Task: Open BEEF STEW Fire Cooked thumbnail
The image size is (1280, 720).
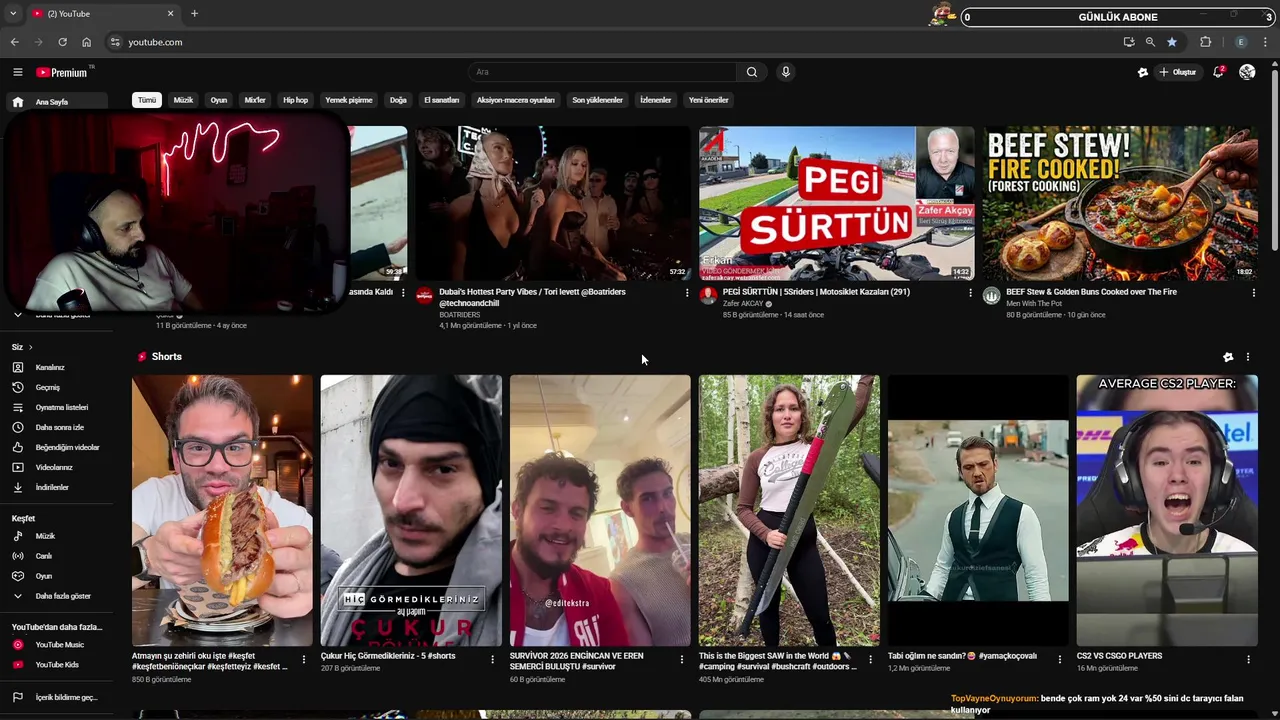Action: pos(1120,203)
